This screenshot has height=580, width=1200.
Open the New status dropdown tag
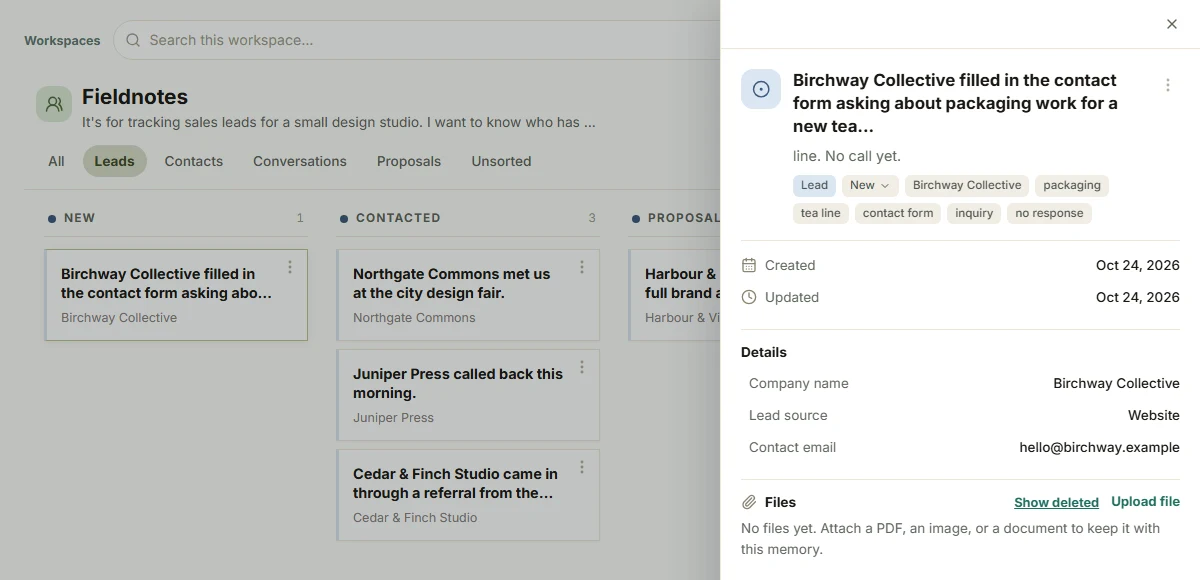click(x=870, y=185)
